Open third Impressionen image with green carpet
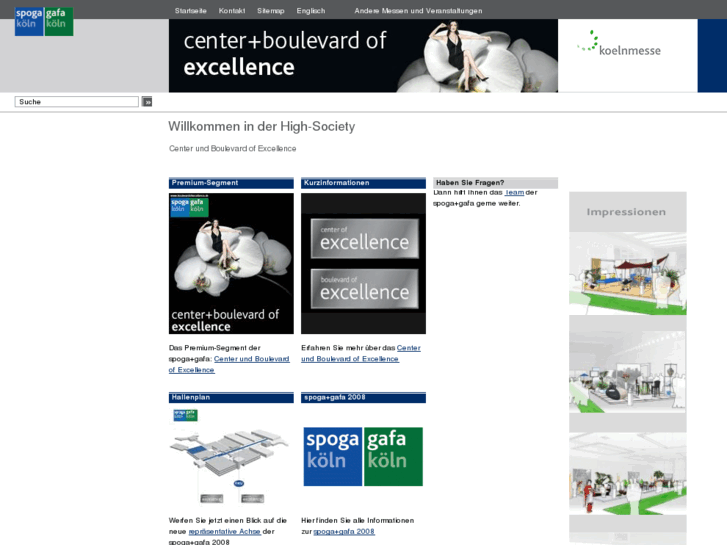Screen dimensions: 727x545 click(x=628, y=474)
